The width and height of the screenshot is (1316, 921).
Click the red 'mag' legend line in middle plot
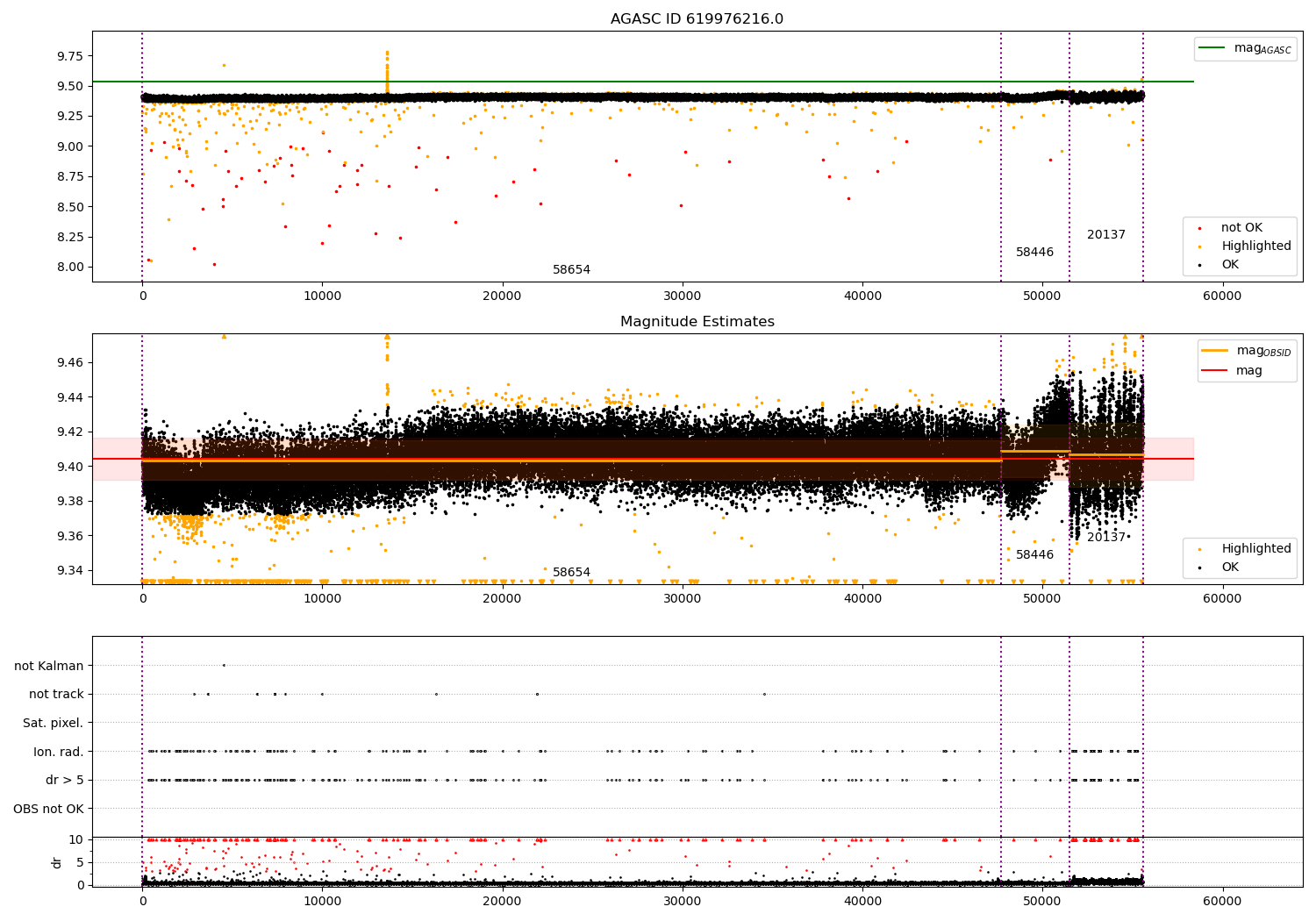(x=1215, y=370)
